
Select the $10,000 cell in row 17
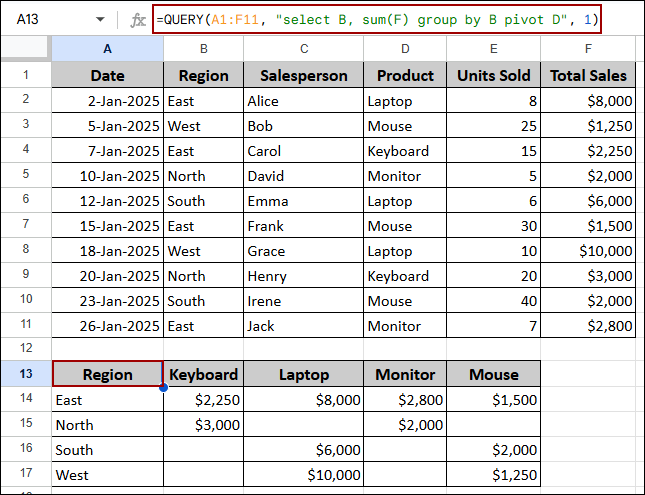click(304, 475)
